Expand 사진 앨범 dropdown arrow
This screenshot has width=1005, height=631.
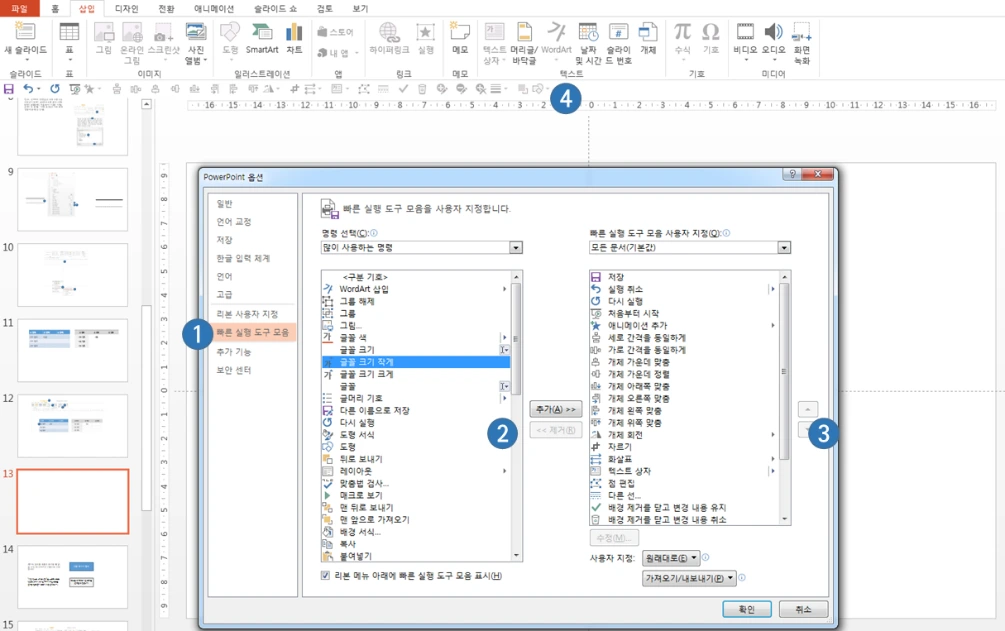pyautogui.click(x=205, y=60)
